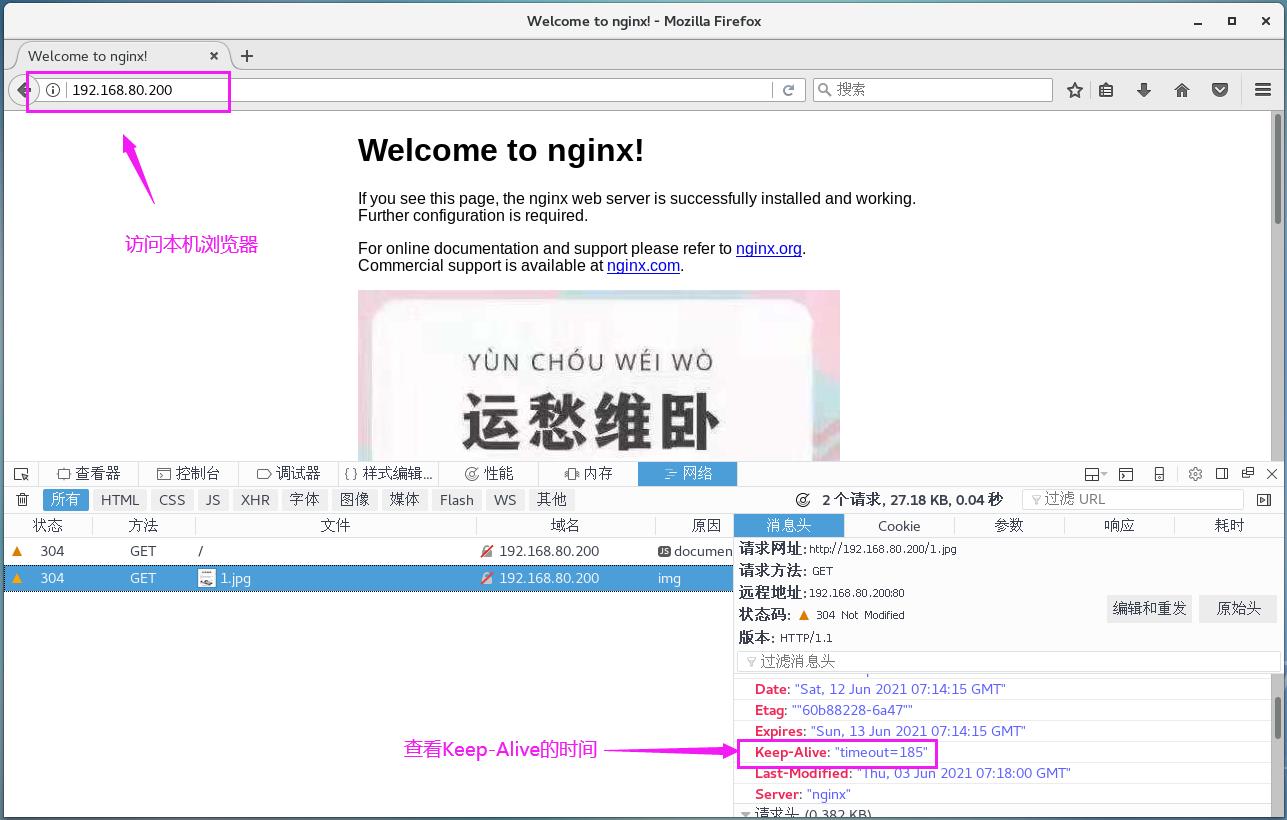1287x820 pixels.
Task: Switch to 查看器 inspector tab
Action: coord(89,474)
